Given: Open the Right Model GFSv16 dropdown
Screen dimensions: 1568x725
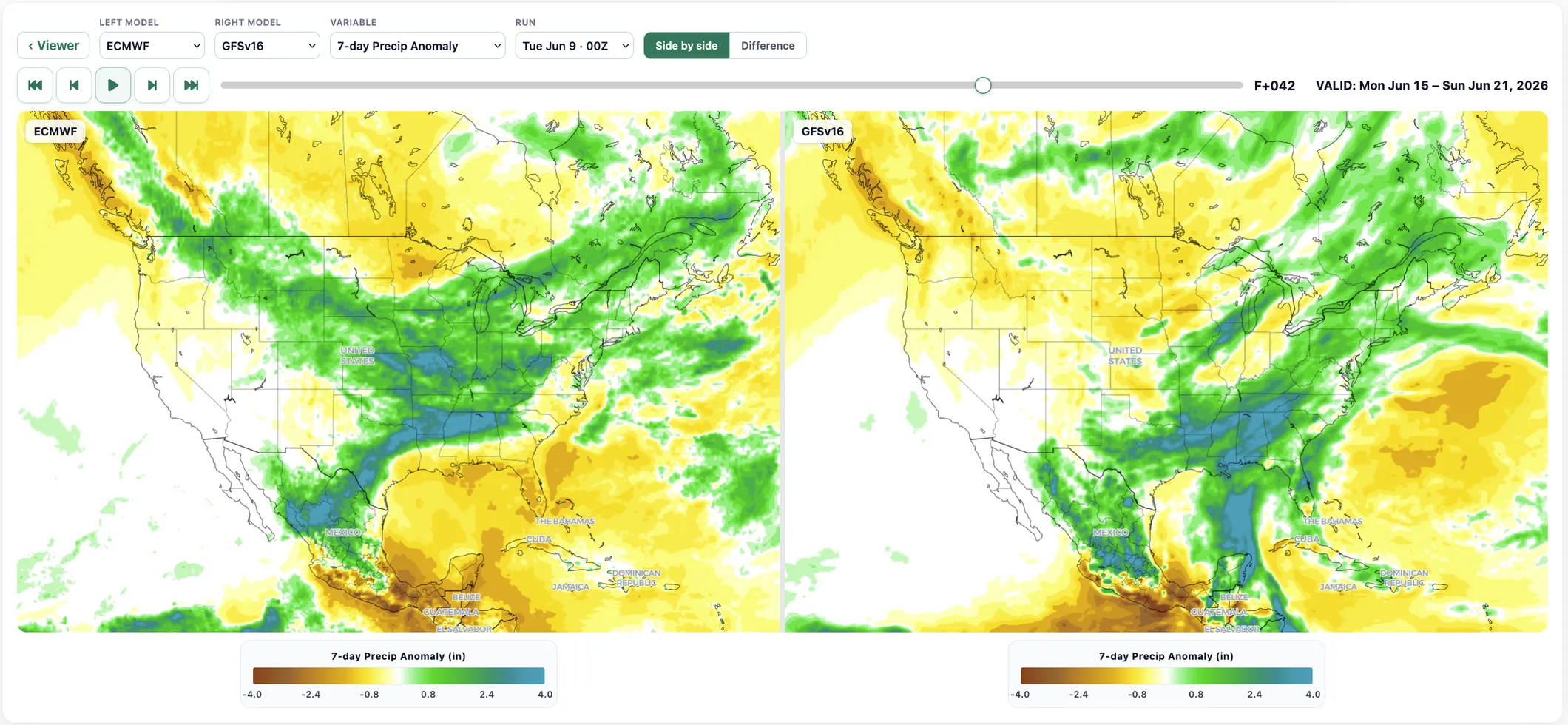Looking at the screenshot, I should click(x=267, y=45).
